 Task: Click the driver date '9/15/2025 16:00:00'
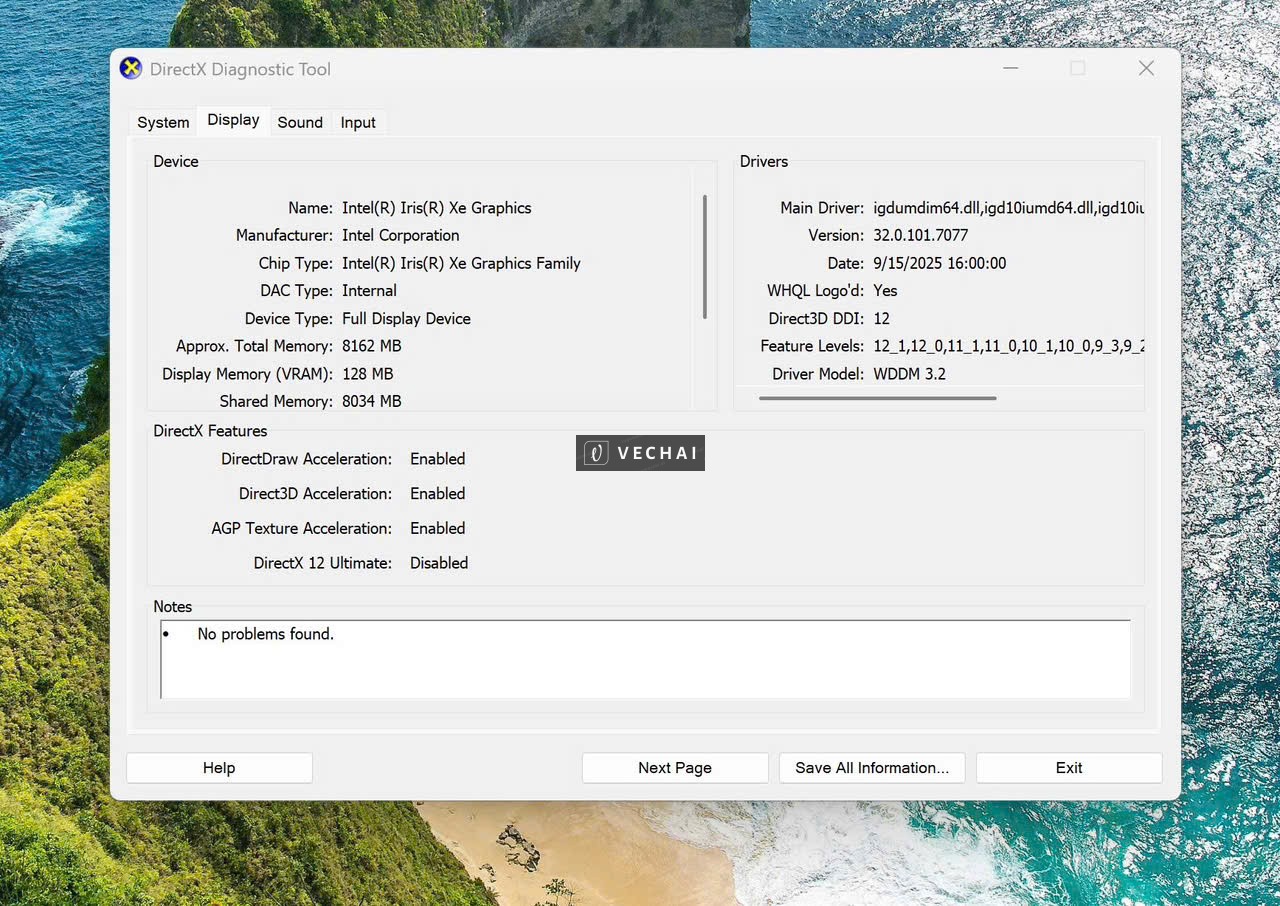939,263
